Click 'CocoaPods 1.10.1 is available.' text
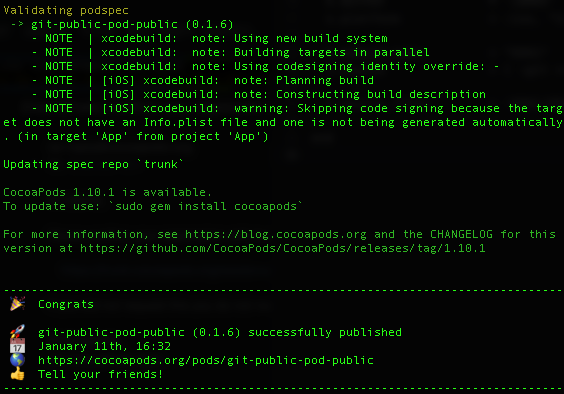This screenshot has height=394, width=564. [x=108, y=192]
